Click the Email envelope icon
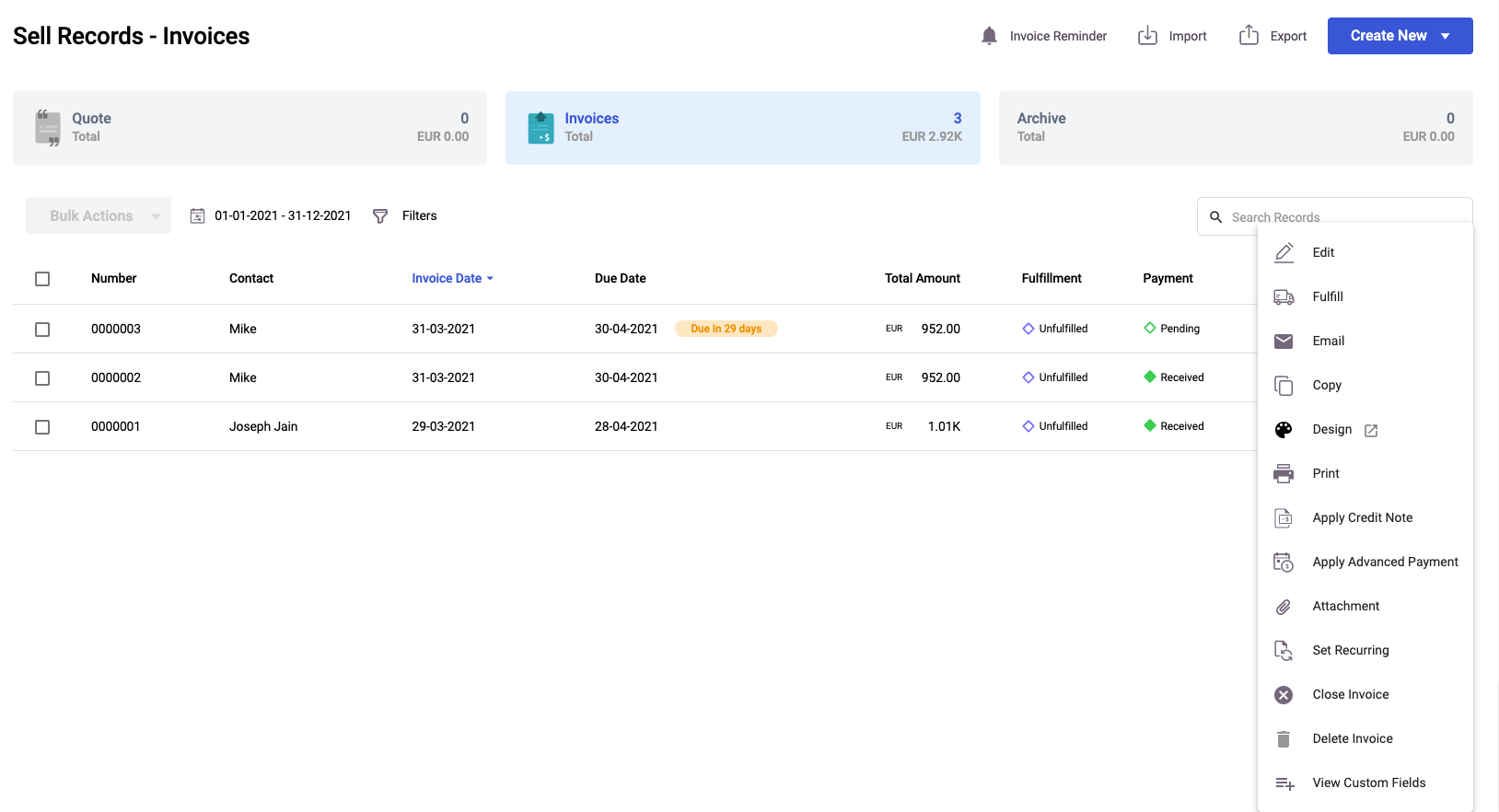Screen dimensions: 1499x812 coord(1284,341)
